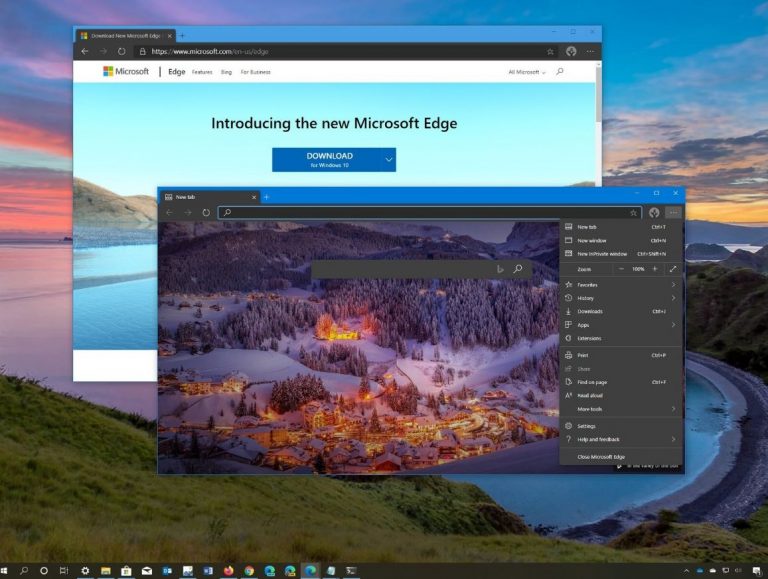Open the profile avatar in the front Edge window
Image resolution: width=768 pixels, height=579 pixels.
tap(654, 213)
